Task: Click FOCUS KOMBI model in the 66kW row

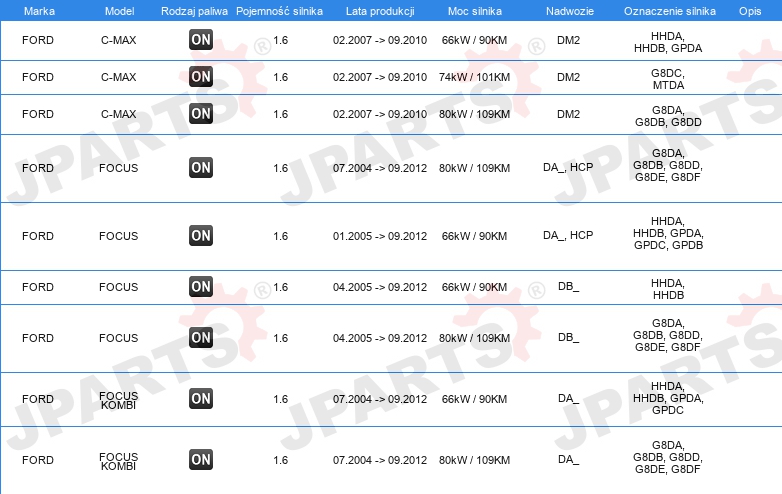Action: coord(119,400)
